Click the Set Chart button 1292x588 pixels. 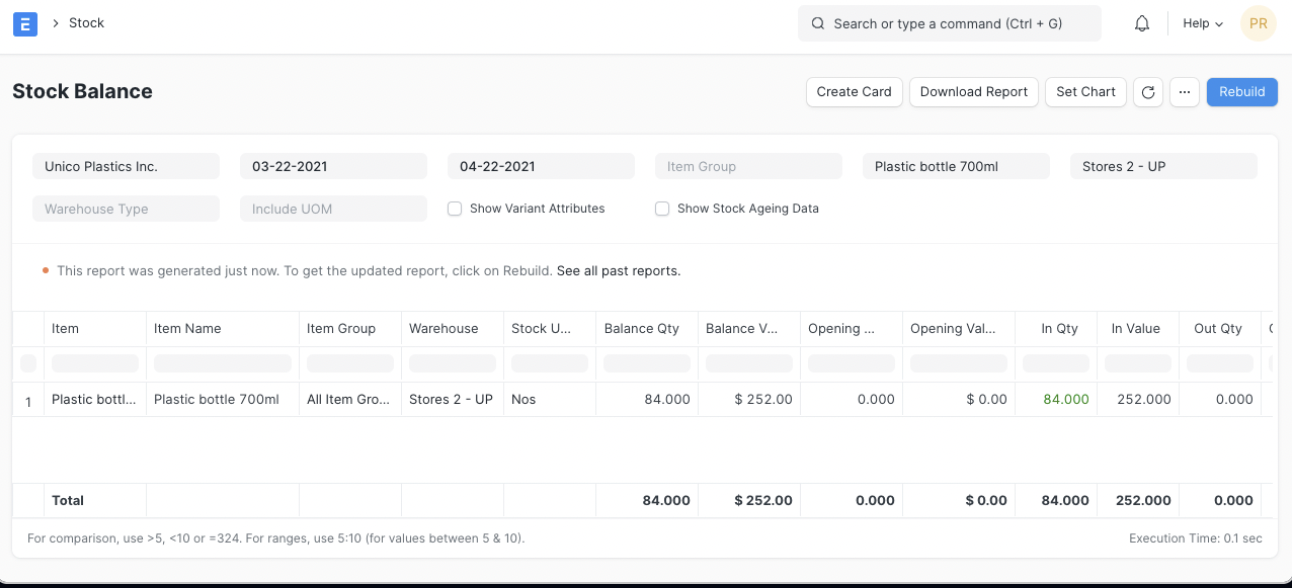[1085, 92]
